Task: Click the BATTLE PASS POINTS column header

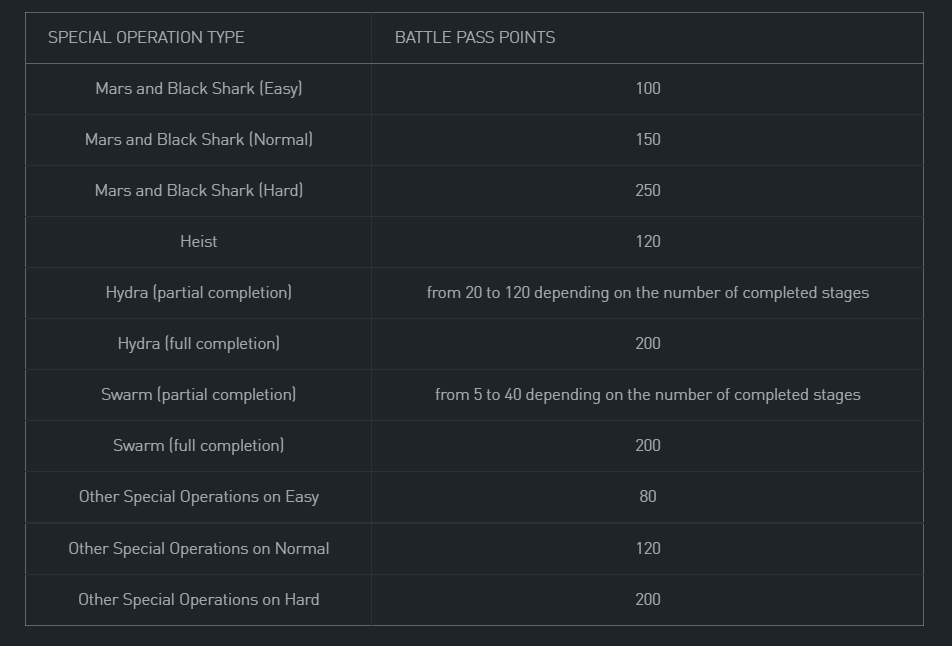Action: coord(475,37)
